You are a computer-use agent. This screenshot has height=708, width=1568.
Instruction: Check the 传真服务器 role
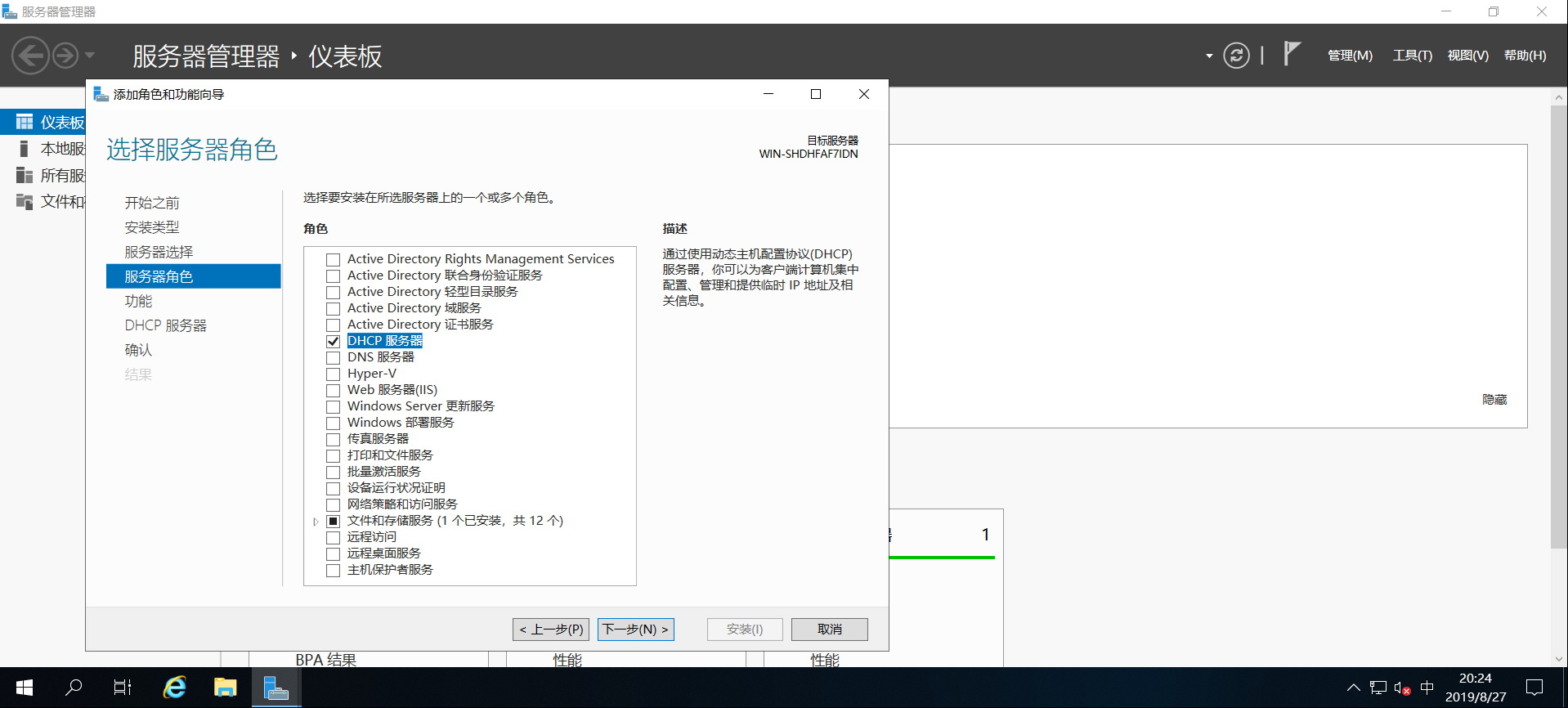333,439
